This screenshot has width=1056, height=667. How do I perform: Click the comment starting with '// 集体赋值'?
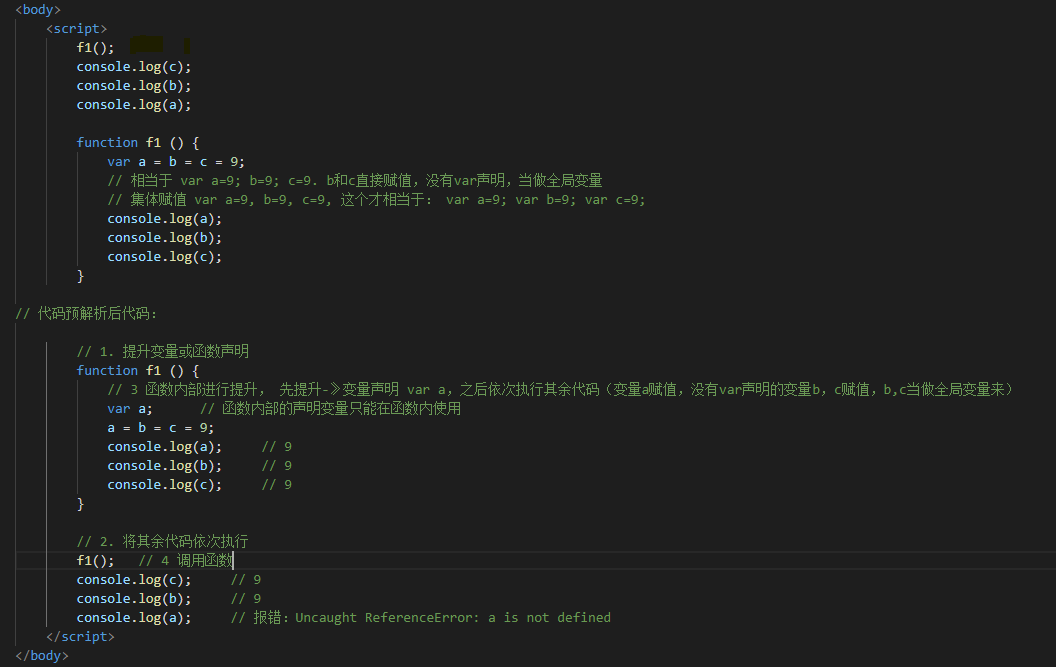(376, 199)
